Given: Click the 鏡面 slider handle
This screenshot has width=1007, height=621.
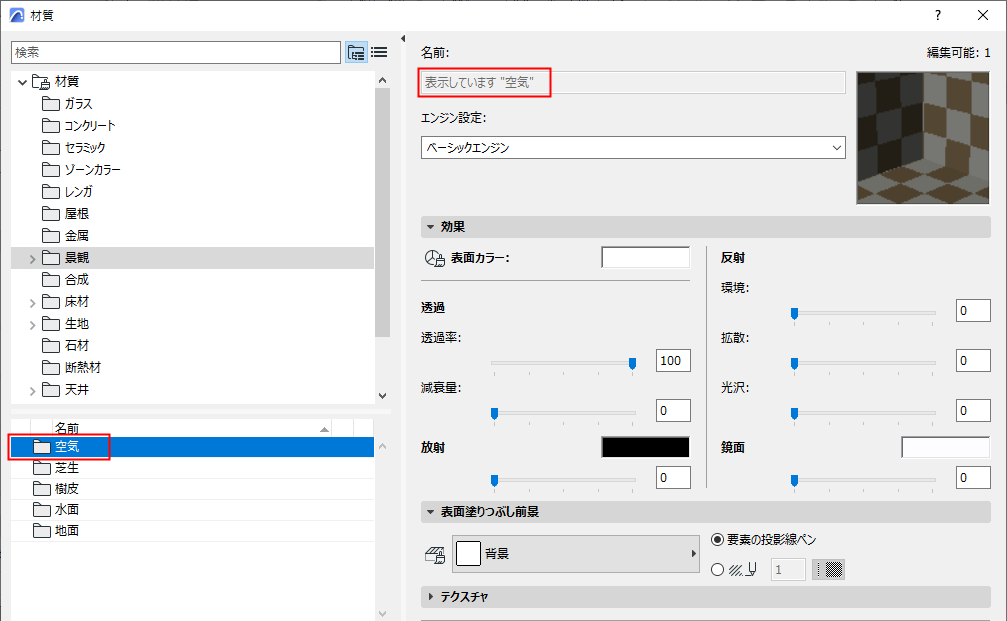Looking at the screenshot, I should (x=794, y=481).
